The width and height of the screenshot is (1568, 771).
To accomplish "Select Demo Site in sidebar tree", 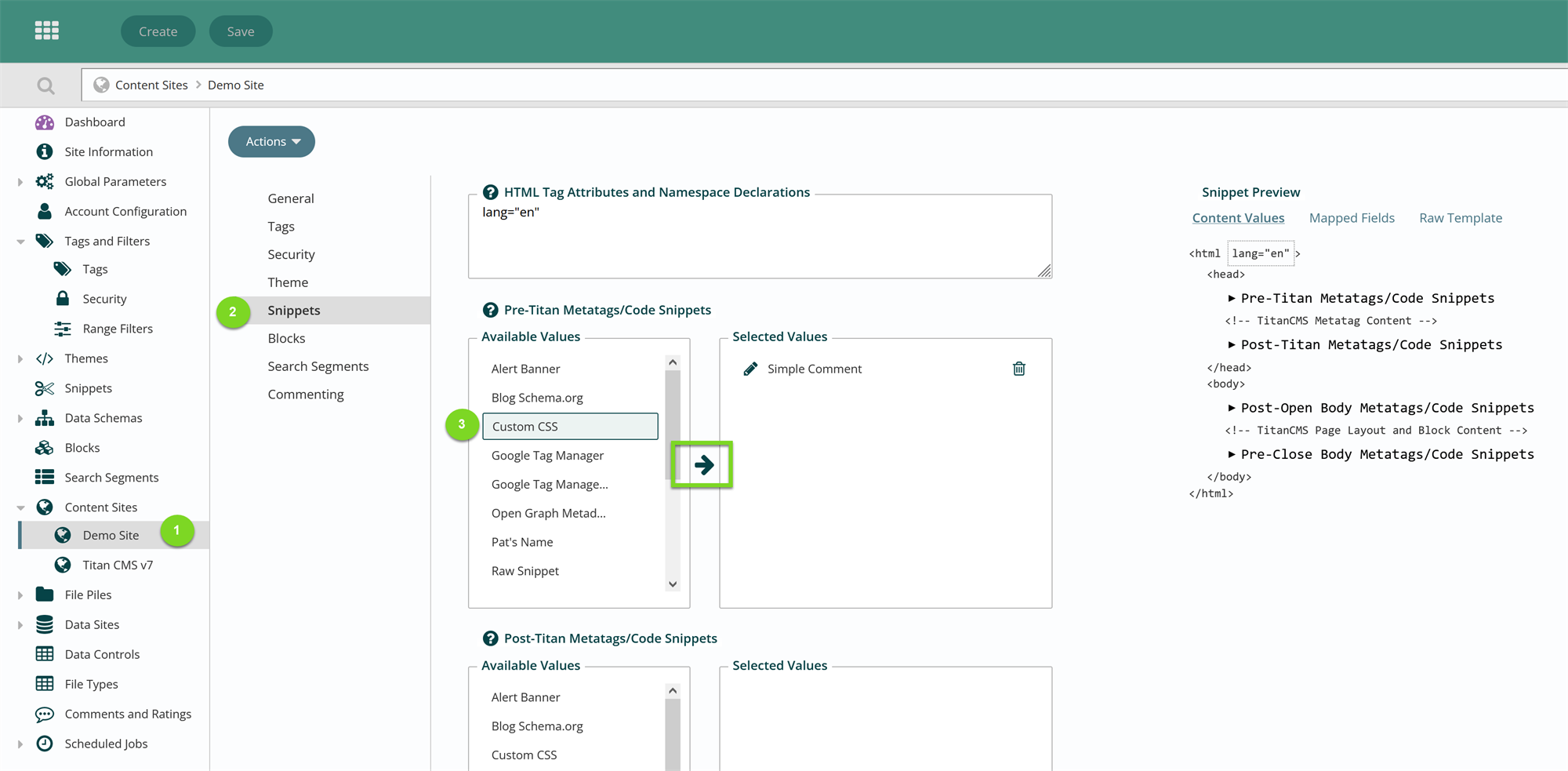I will 111,535.
